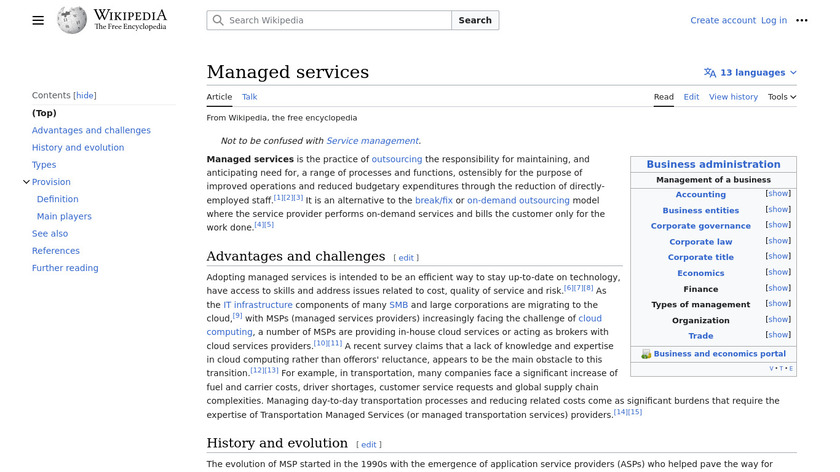Hide the Contents sidebar

(85, 96)
